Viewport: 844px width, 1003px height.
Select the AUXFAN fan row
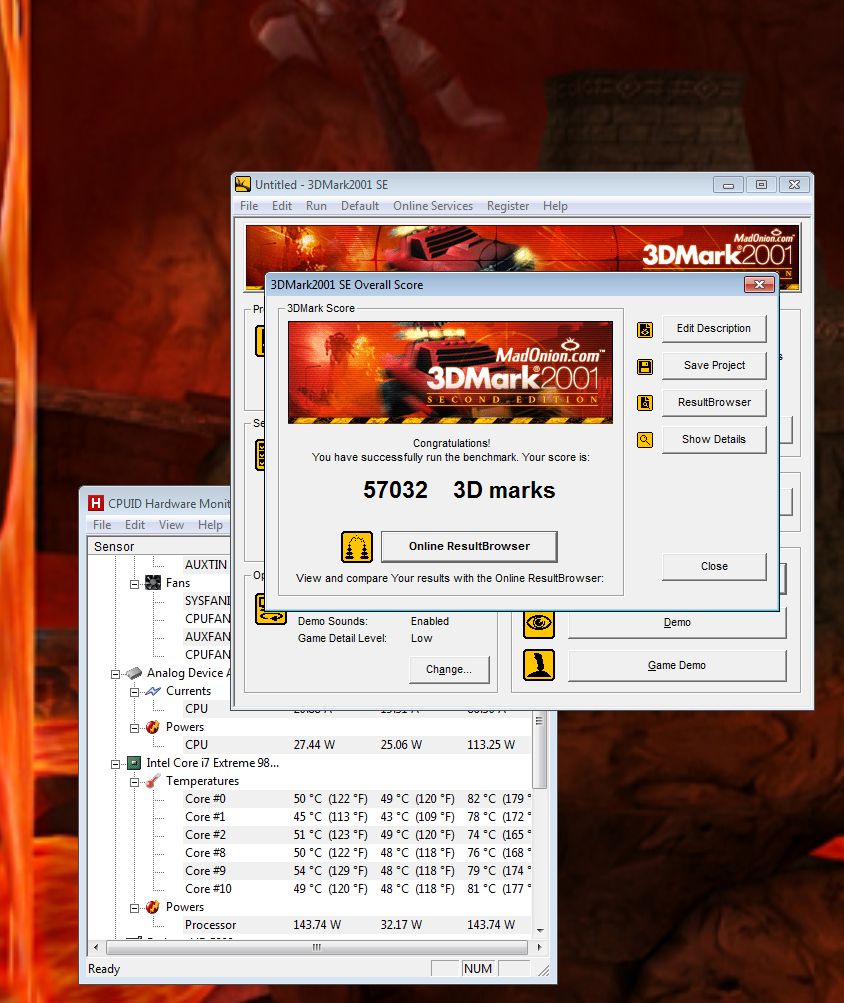pos(207,636)
